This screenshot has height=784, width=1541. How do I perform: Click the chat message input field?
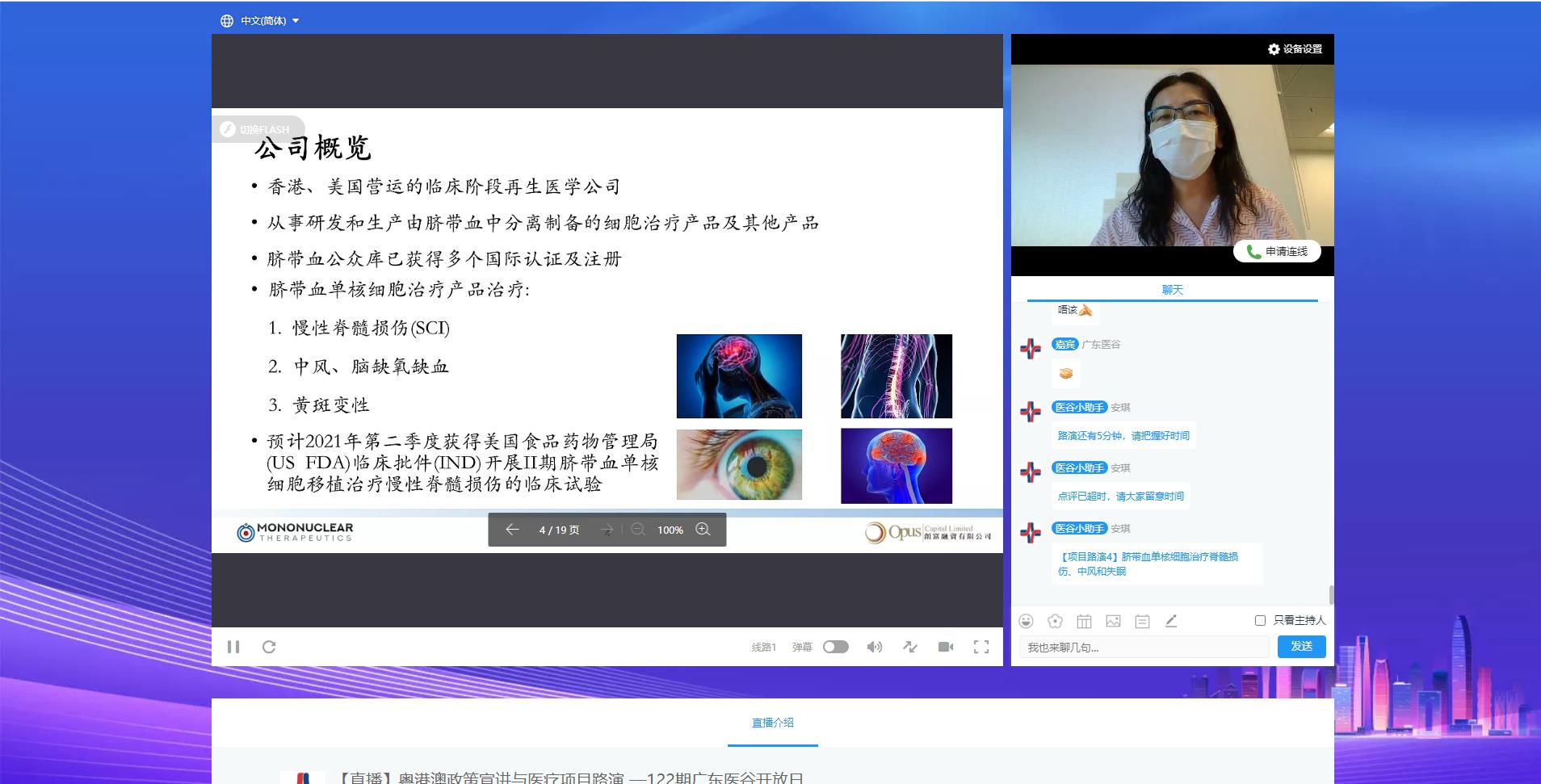click(x=1144, y=648)
